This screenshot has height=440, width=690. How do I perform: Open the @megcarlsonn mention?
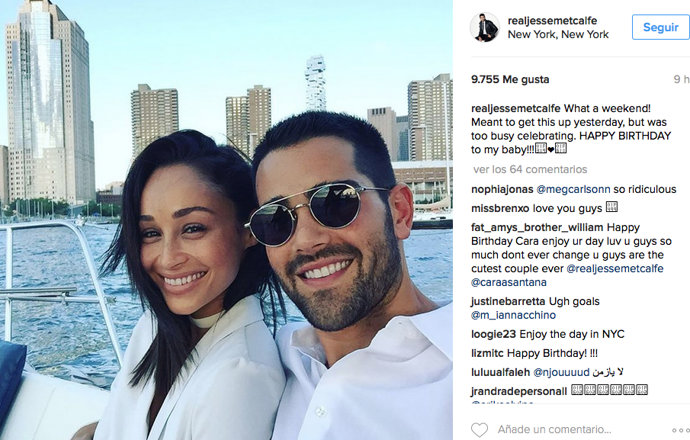pos(573,190)
